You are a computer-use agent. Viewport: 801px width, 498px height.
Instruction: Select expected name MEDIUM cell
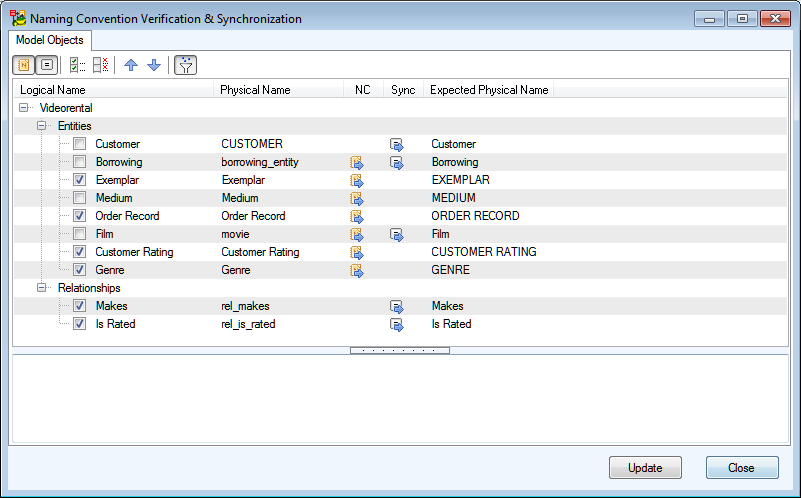(x=453, y=198)
